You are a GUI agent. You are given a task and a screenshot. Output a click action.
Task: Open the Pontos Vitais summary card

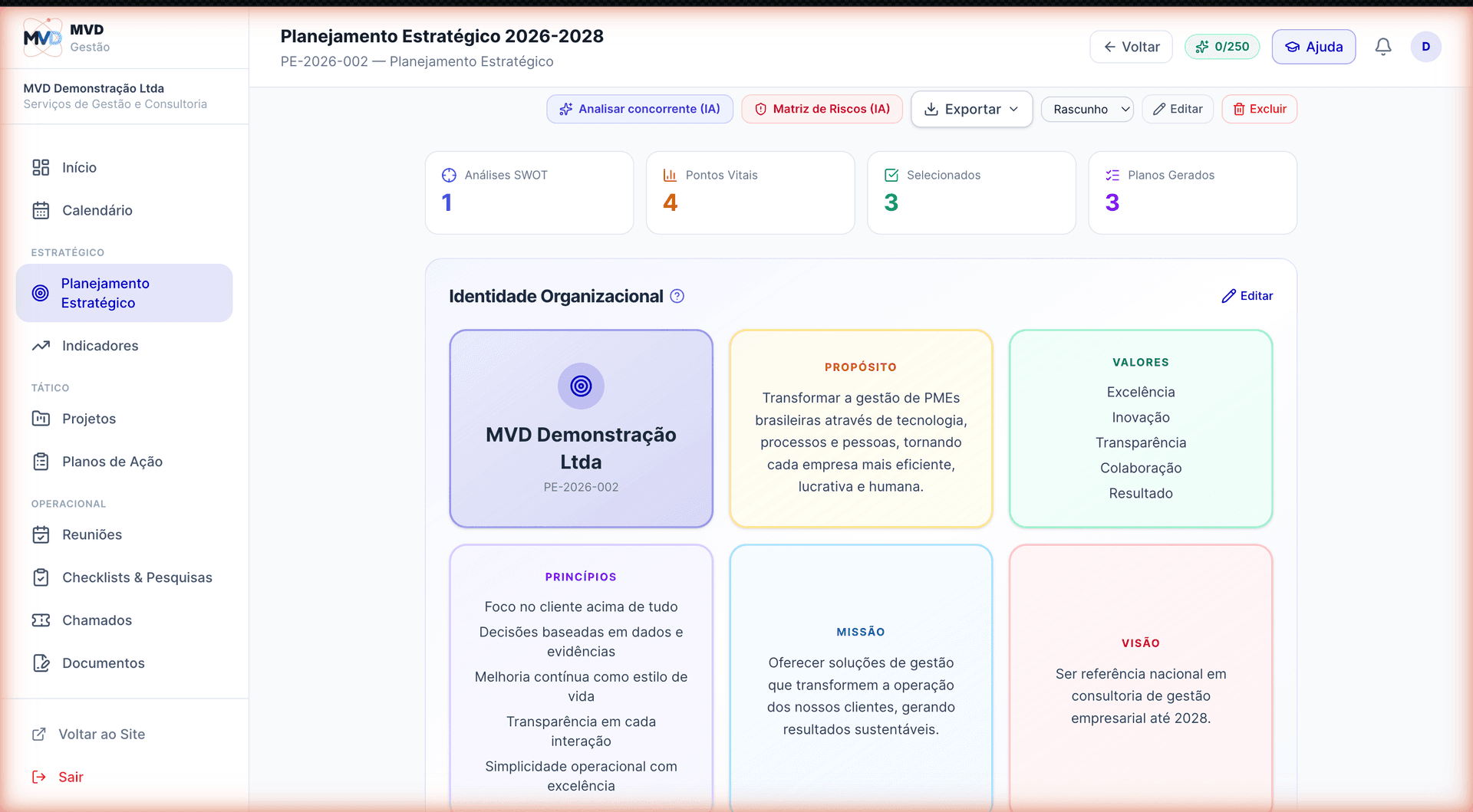(x=750, y=192)
